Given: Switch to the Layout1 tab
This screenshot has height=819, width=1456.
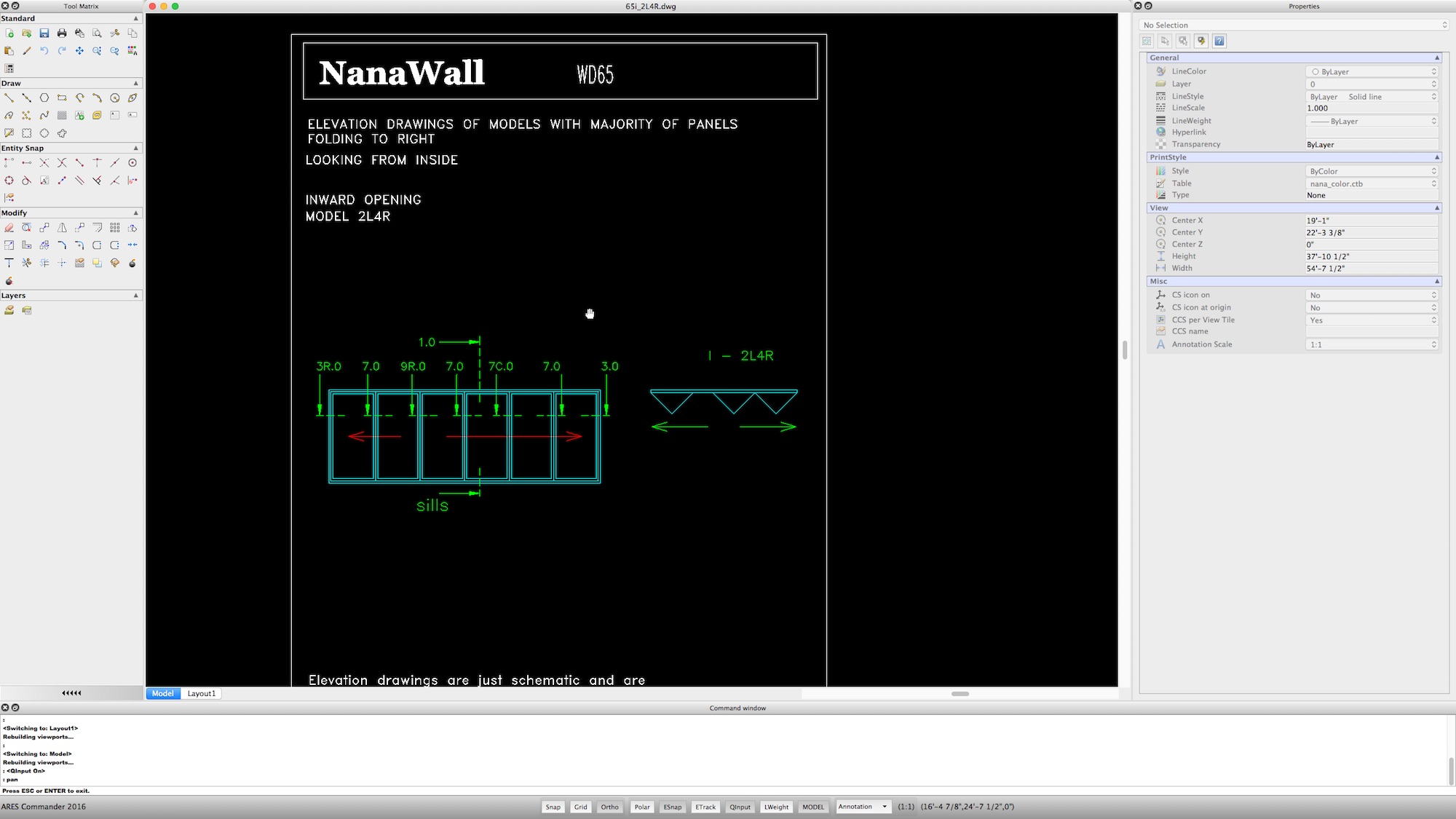Looking at the screenshot, I should 202,694.
